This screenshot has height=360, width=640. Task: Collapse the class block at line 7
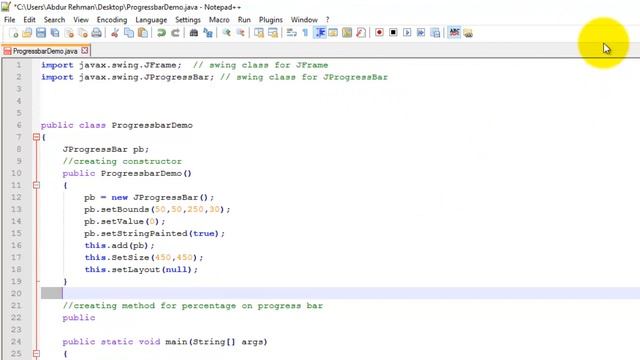(36, 137)
